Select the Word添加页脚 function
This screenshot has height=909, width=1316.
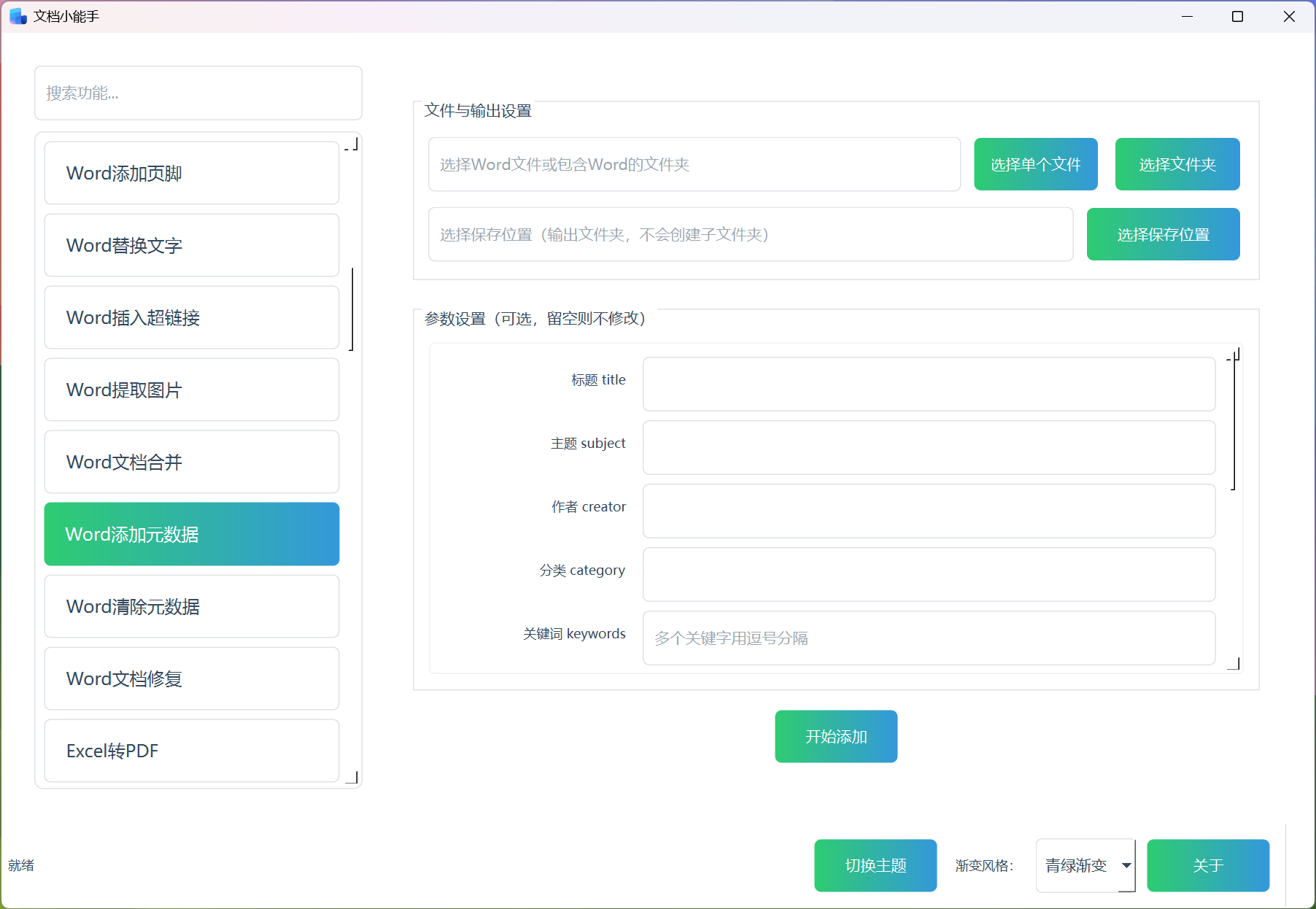click(x=191, y=173)
